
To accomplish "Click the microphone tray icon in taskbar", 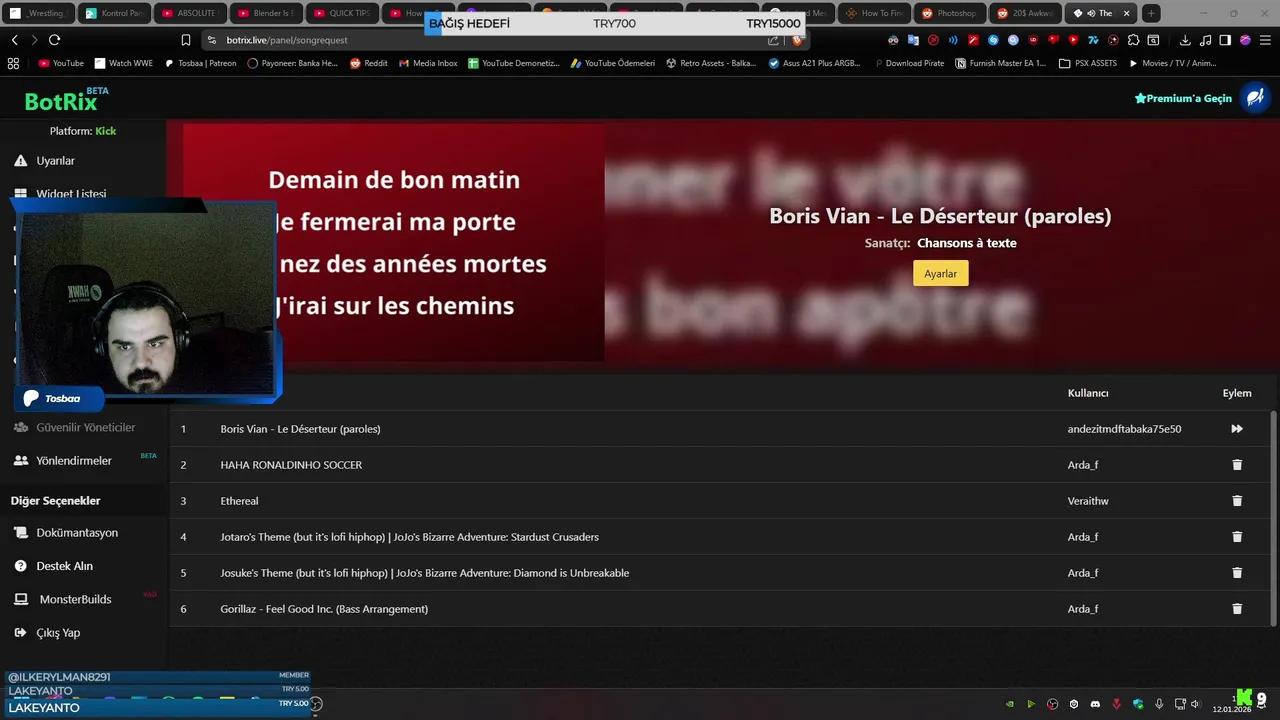I will pos(1159,704).
